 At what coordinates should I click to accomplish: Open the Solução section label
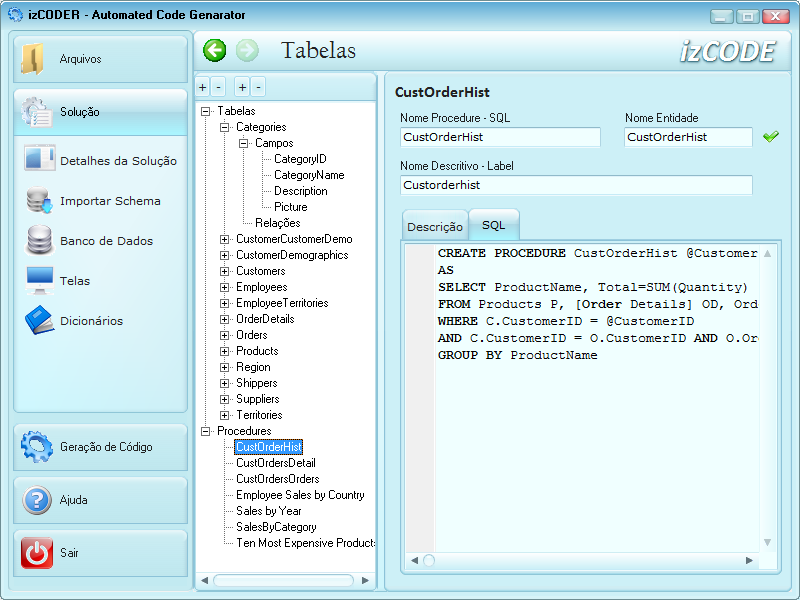80,112
